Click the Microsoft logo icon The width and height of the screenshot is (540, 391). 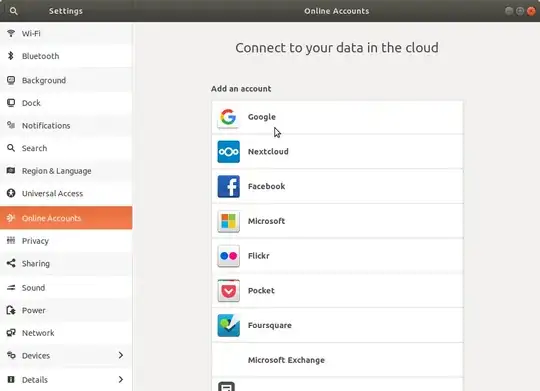click(228, 221)
